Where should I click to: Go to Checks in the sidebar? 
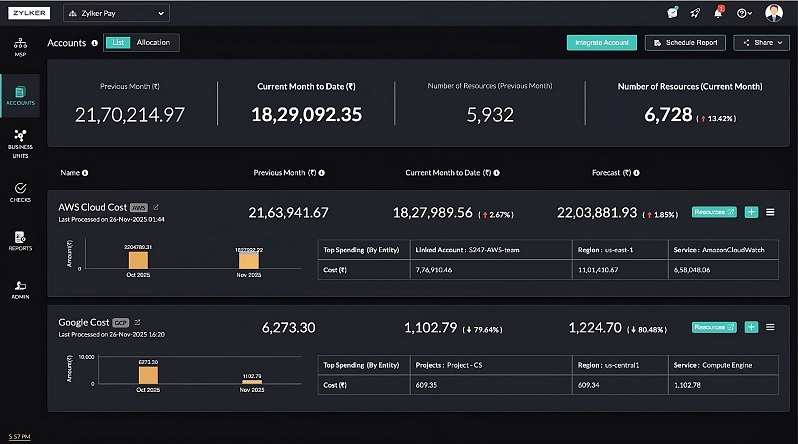[20, 191]
